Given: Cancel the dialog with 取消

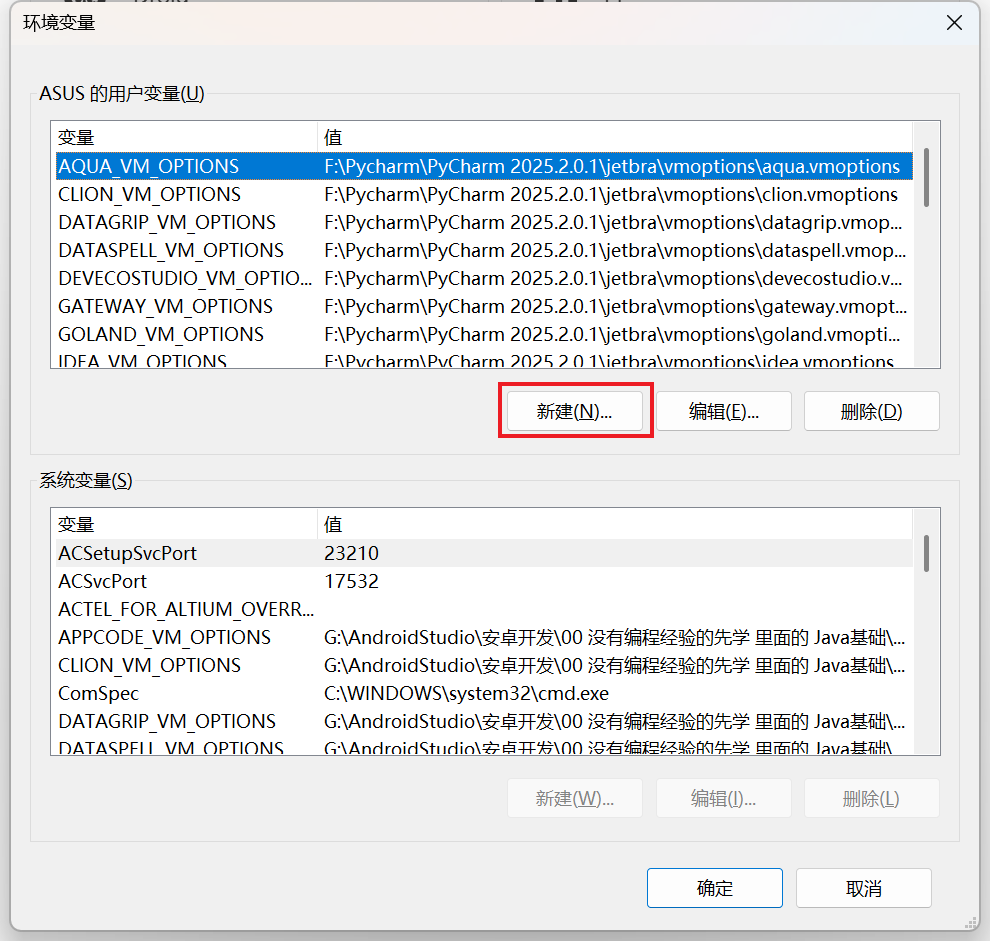Looking at the screenshot, I should tap(864, 888).
